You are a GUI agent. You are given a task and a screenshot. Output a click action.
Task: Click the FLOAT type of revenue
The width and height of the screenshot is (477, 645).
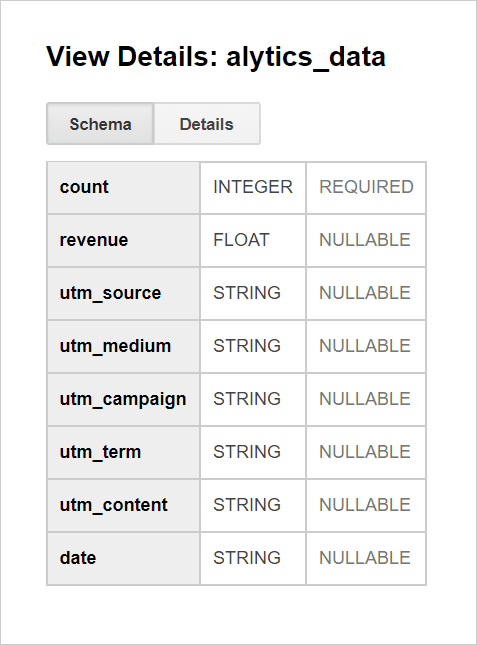point(241,240)
